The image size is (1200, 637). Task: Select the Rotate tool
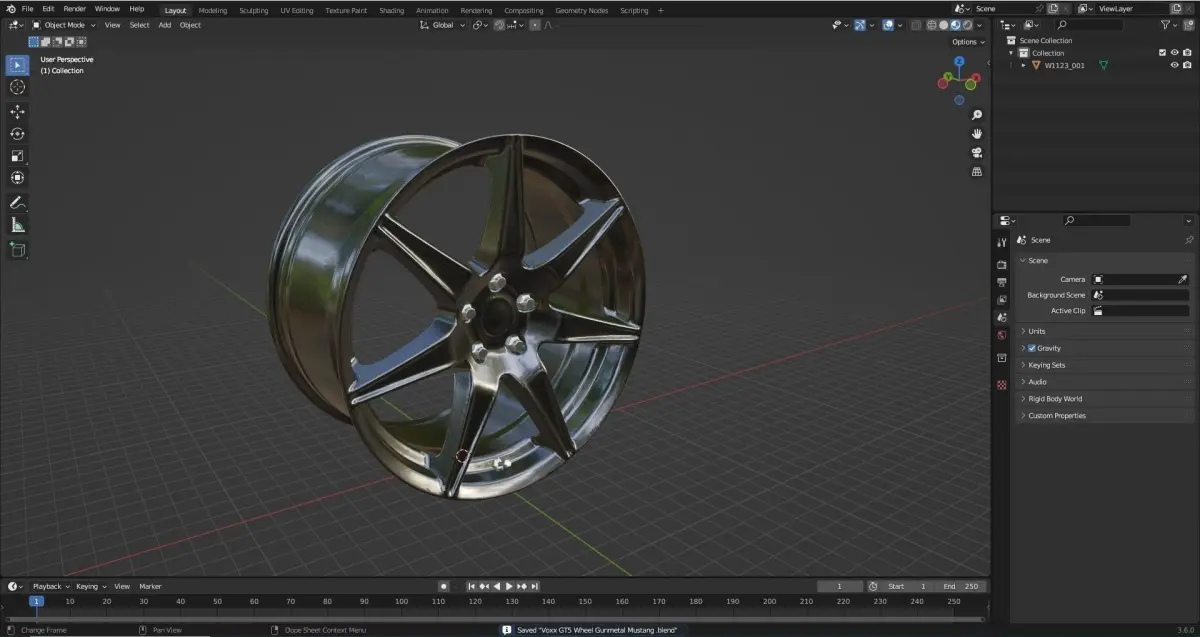tap(17, 134)
